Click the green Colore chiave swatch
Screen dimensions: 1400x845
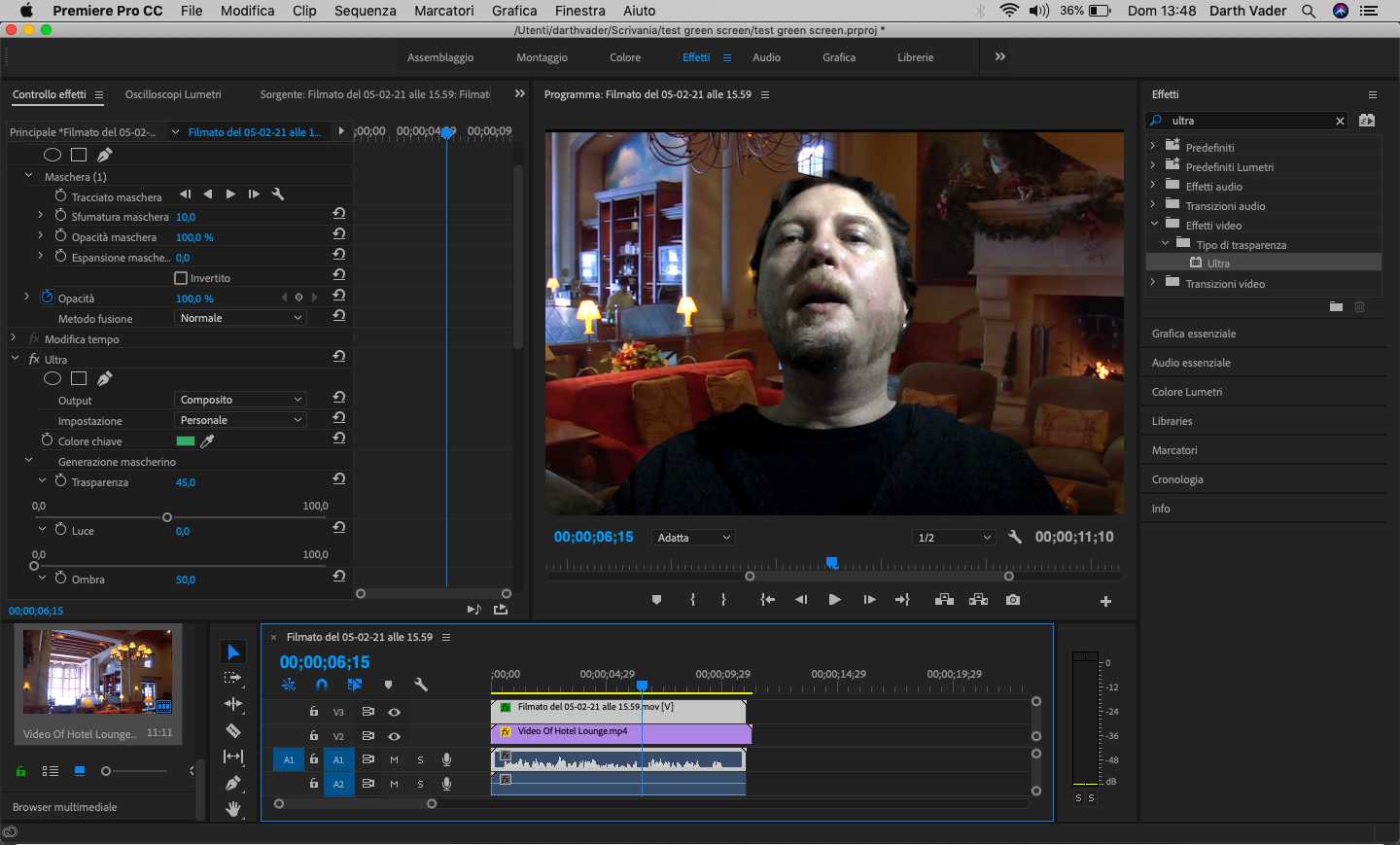tap(185, 441)
